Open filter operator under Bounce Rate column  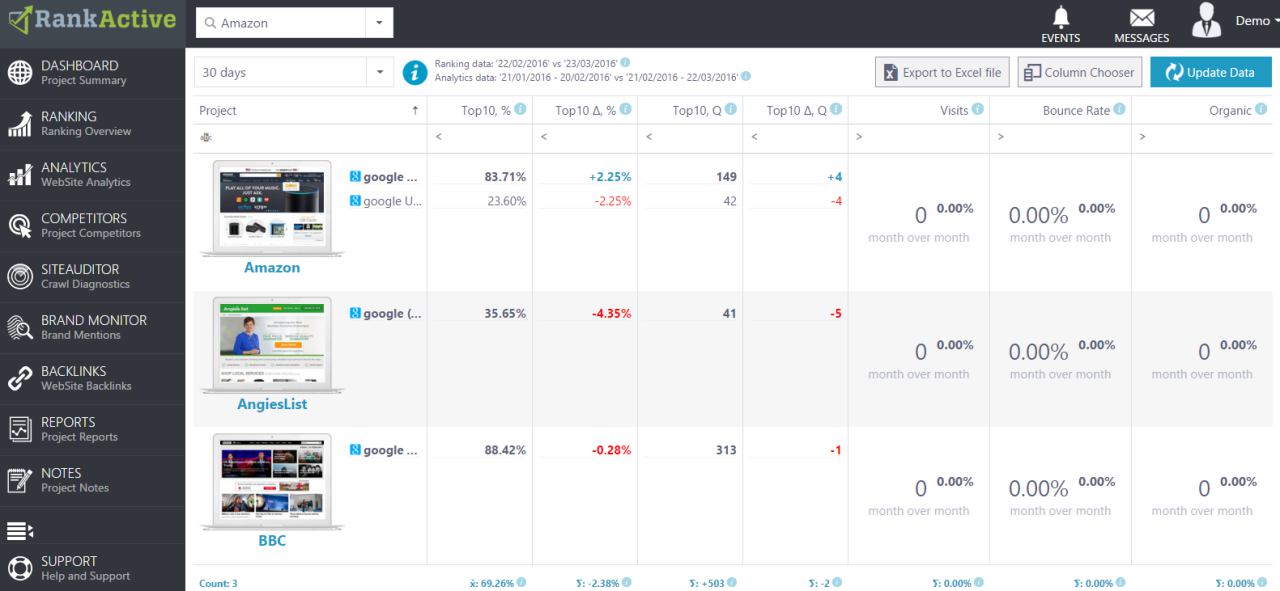[1001, 137]
